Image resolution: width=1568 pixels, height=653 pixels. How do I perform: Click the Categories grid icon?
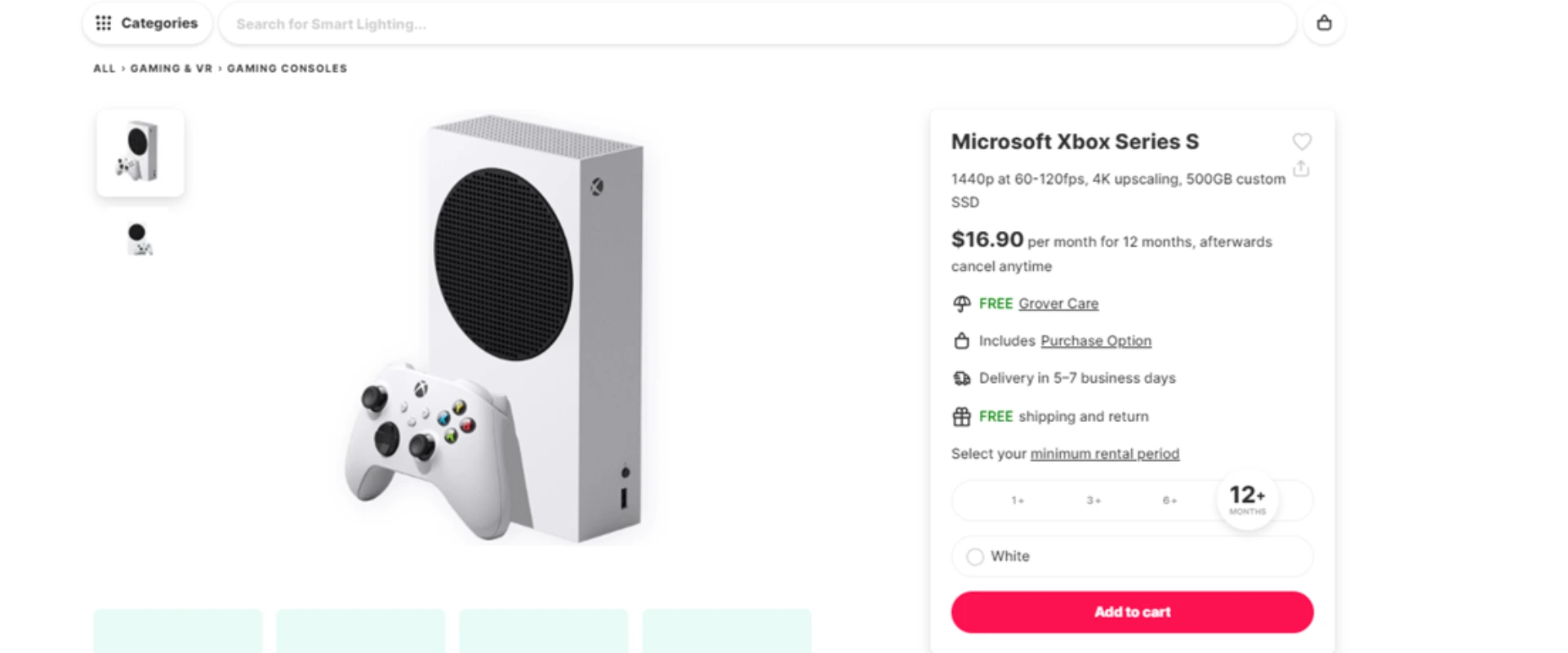coord(104,23)
